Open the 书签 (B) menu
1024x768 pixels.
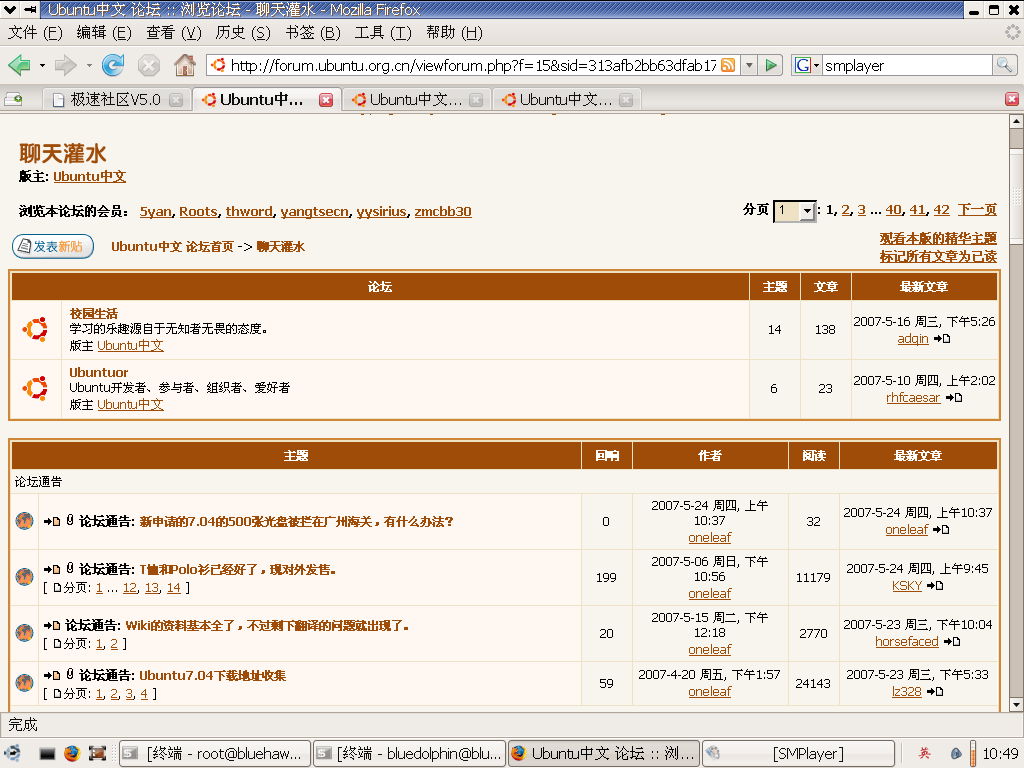coord(313,33)
